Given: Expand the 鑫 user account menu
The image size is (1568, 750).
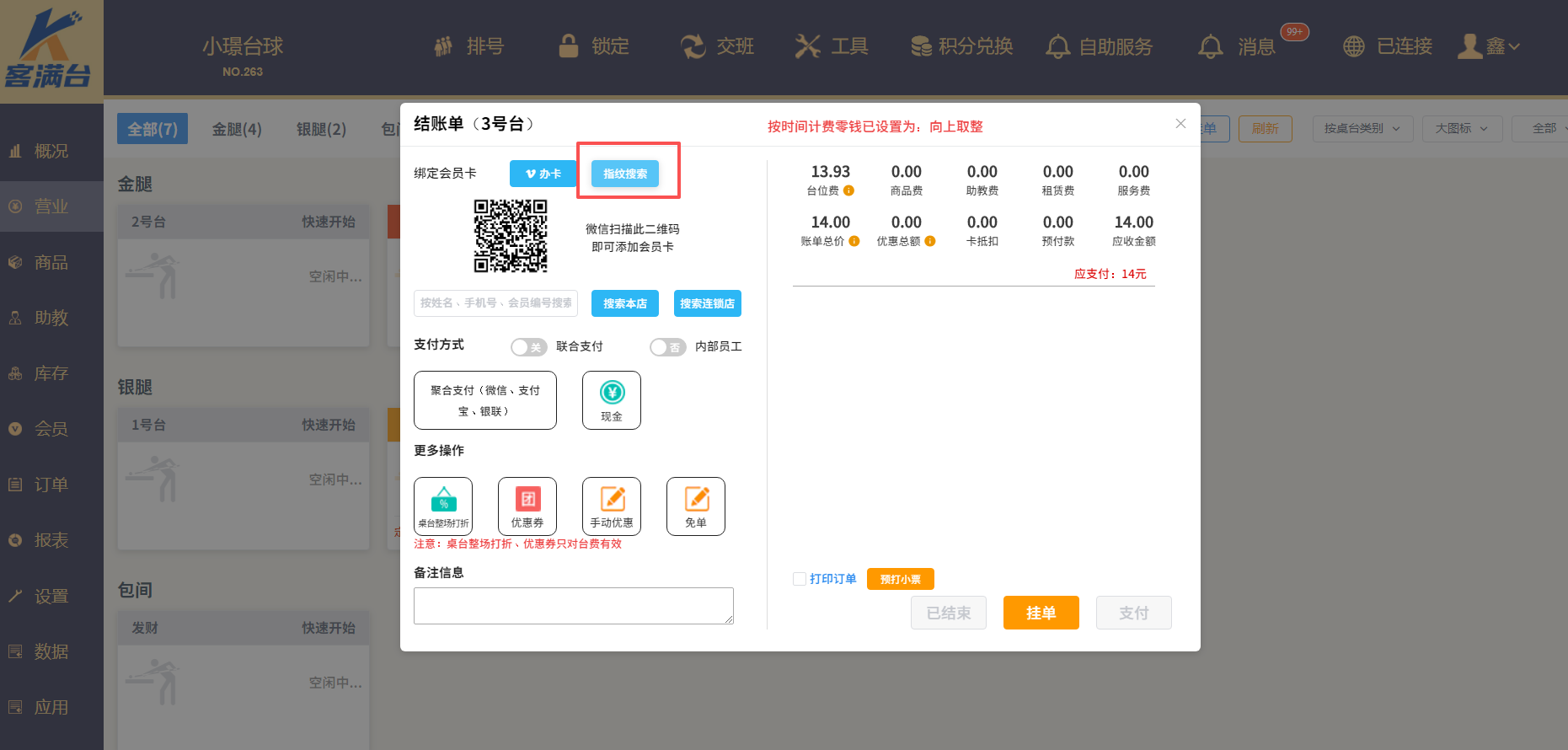Looking at the screenshot, I should (x=1489, y=46).
